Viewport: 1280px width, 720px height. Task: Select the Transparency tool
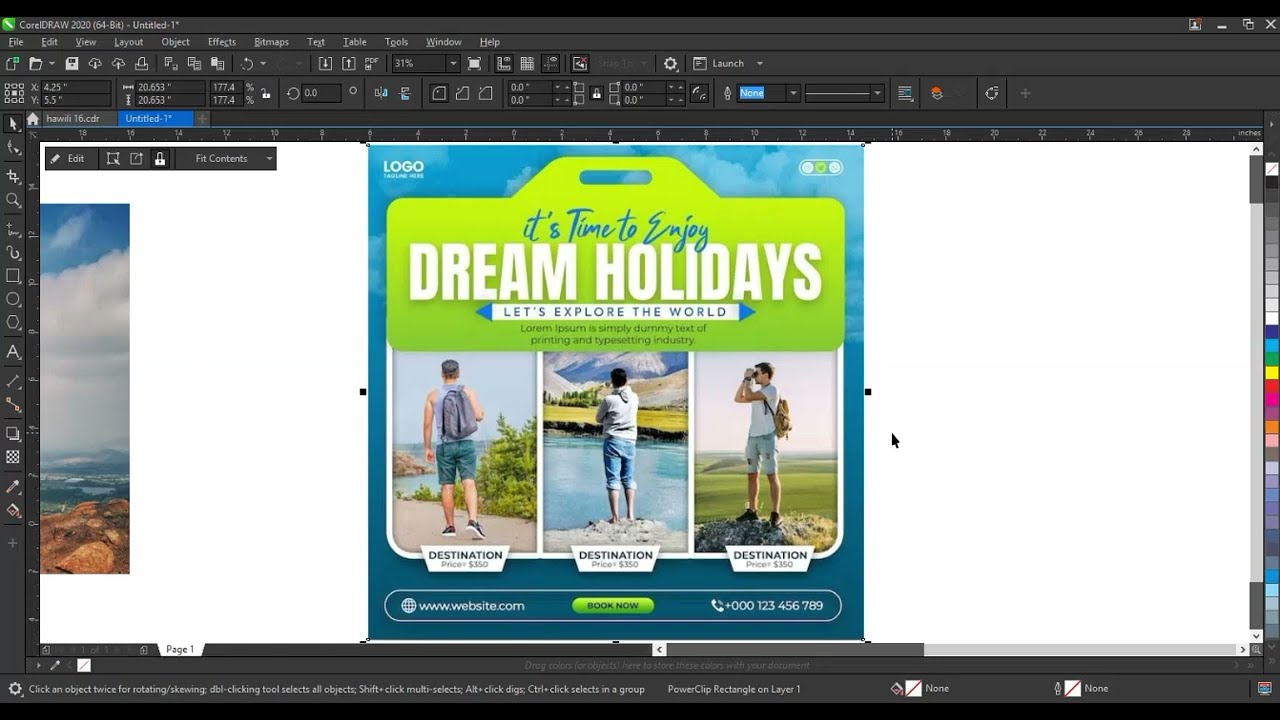13,457
